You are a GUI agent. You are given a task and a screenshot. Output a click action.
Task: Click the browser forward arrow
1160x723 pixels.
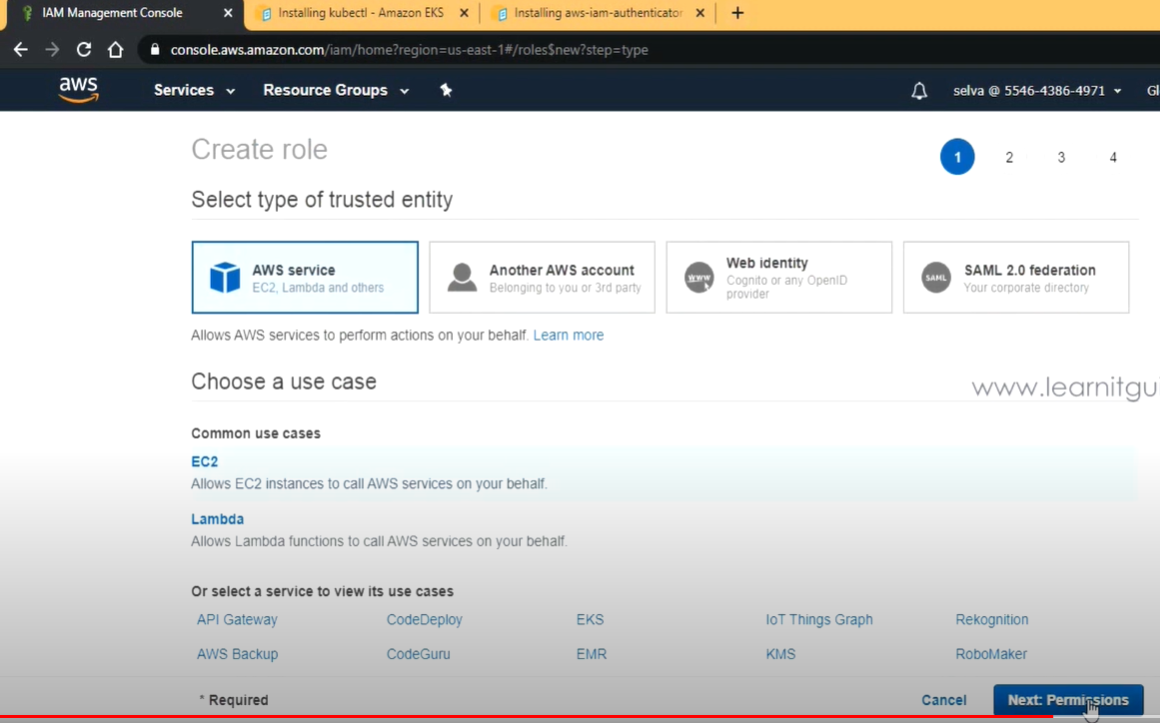pyautogui.click(x=52, y=50)
